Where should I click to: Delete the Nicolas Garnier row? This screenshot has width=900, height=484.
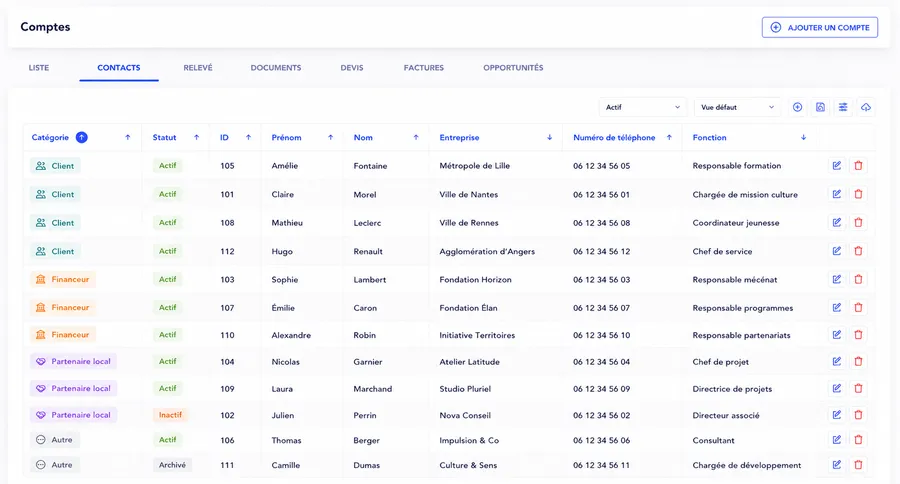858,361
